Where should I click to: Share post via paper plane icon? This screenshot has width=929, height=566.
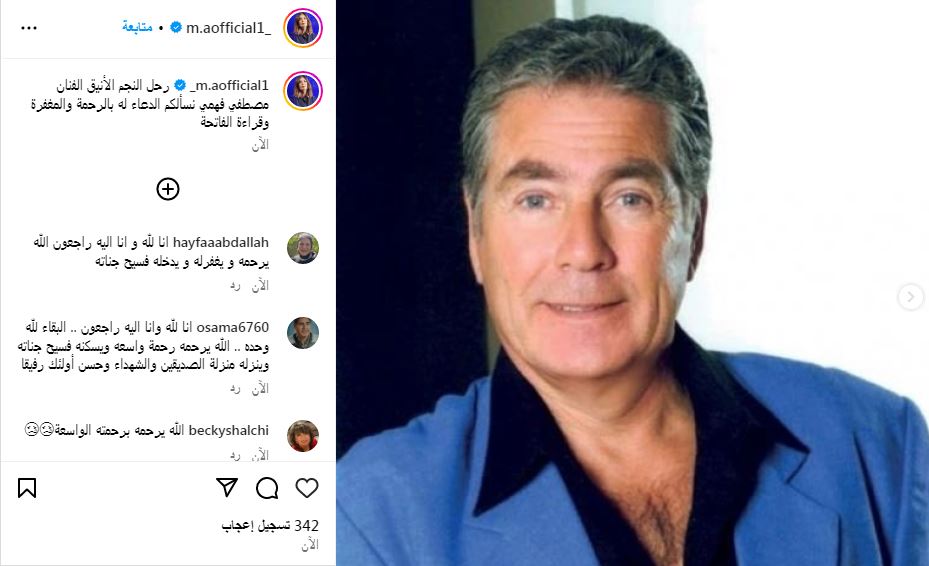coord(227,487)
